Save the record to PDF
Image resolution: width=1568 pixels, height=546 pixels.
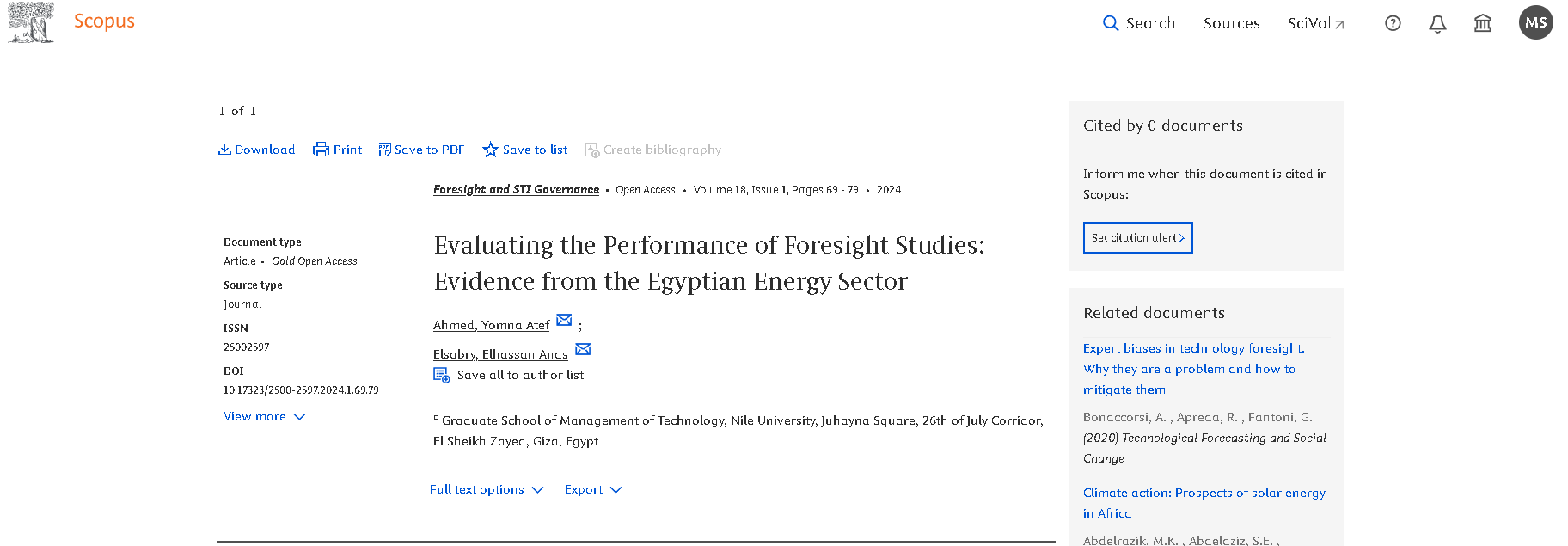click(x=421, y=150)
